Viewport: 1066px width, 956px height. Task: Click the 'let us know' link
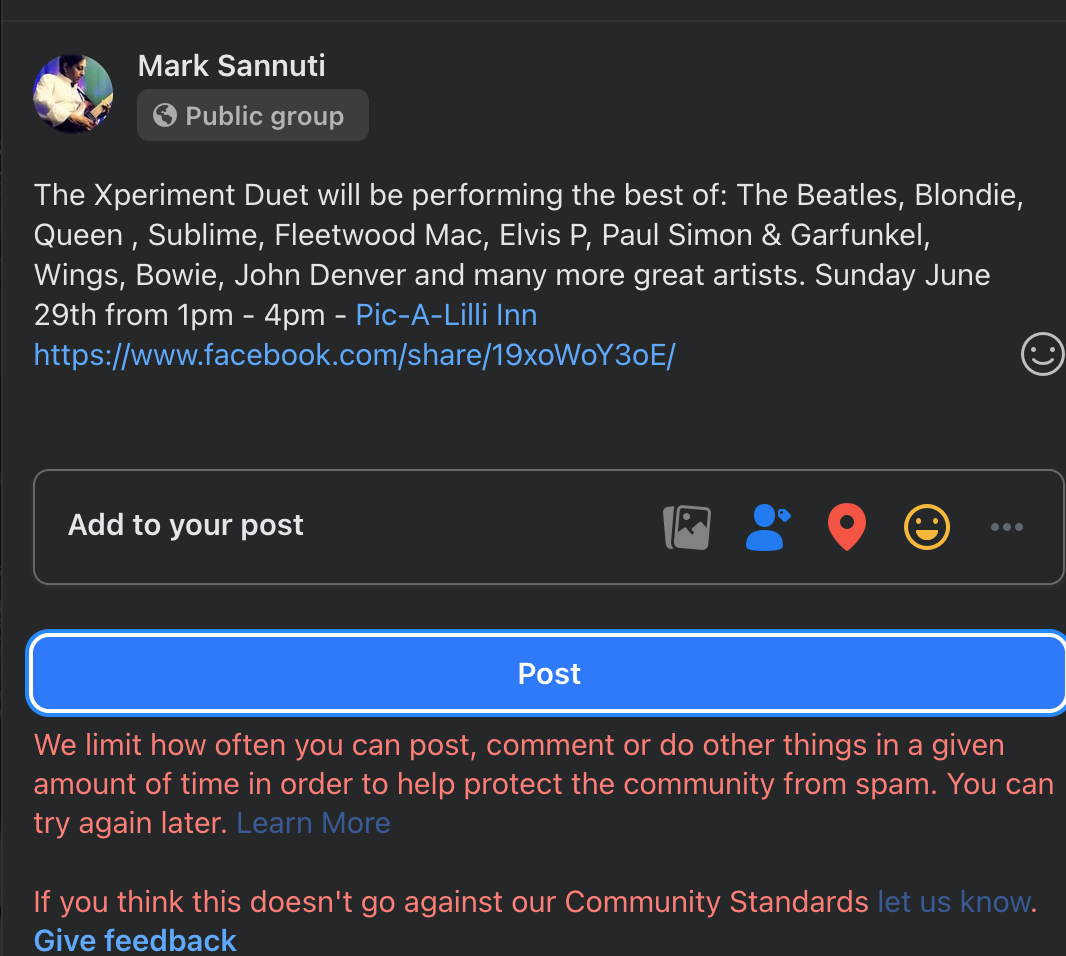point(954,902)
